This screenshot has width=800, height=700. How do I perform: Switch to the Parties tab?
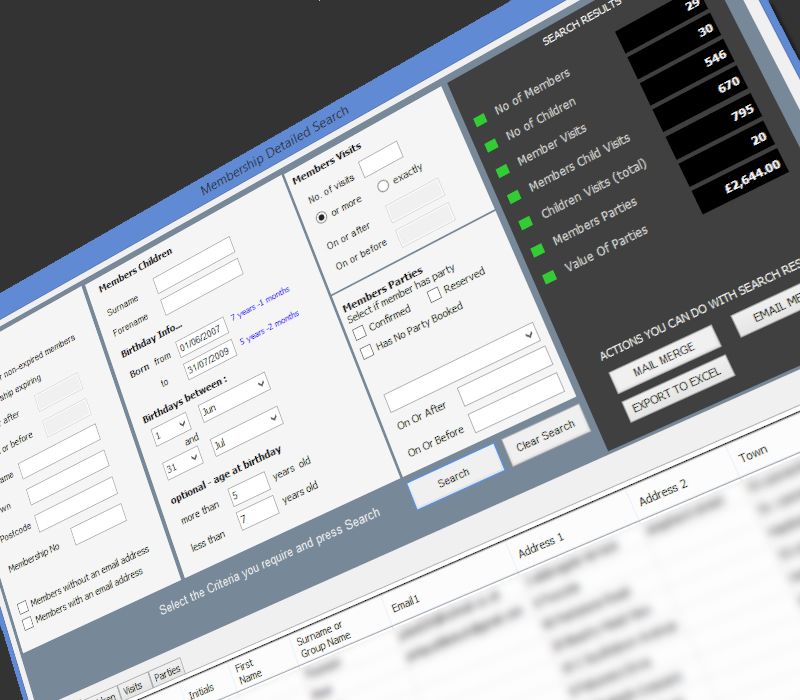(167, 673)
